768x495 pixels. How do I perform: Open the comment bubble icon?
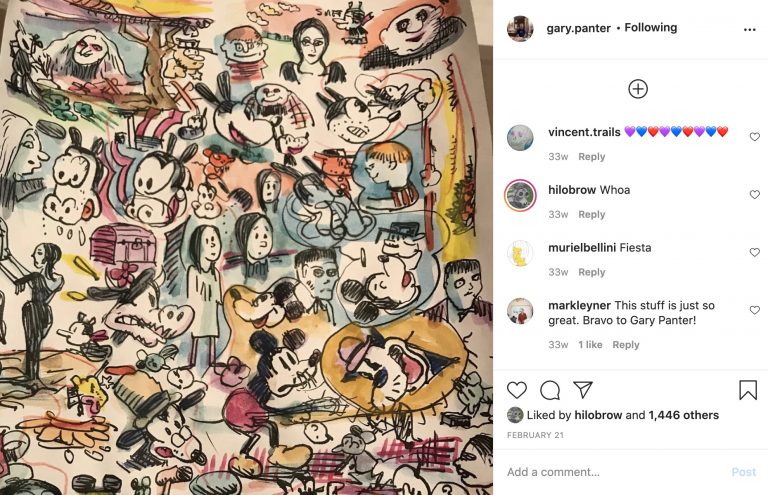click(x=550, y=390)
